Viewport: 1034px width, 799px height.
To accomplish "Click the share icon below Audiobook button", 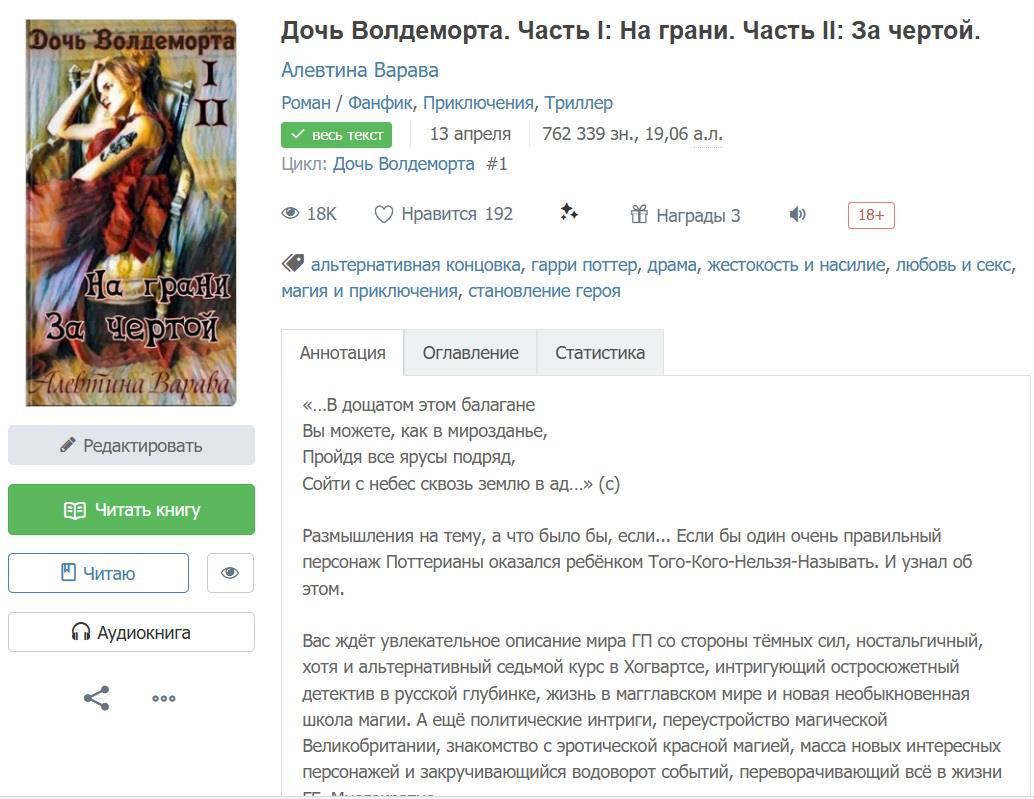I will [x=96, y=698].
